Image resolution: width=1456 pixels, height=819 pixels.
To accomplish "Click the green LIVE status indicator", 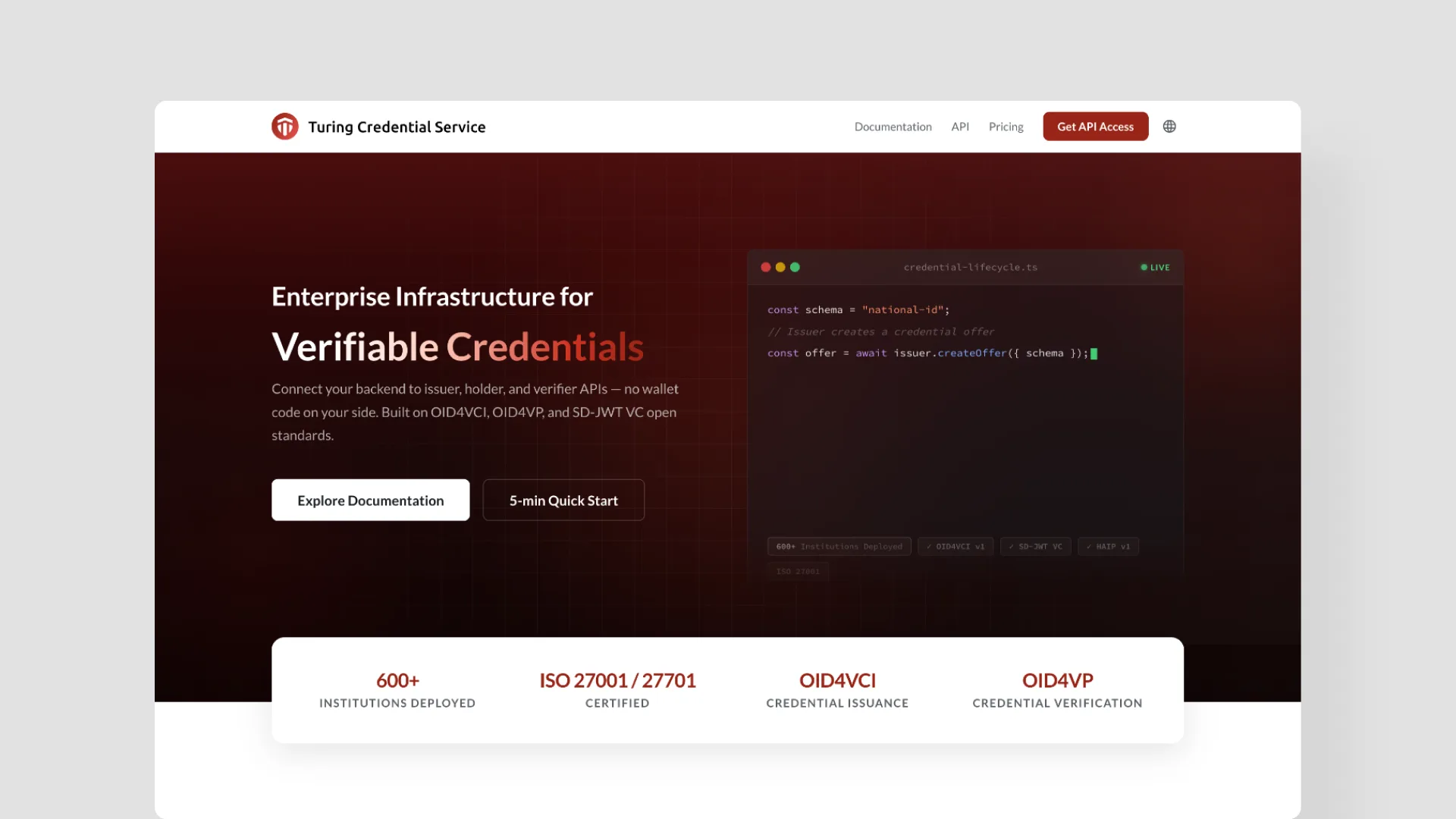I will pyautogui.click(x=1155, y=268).
